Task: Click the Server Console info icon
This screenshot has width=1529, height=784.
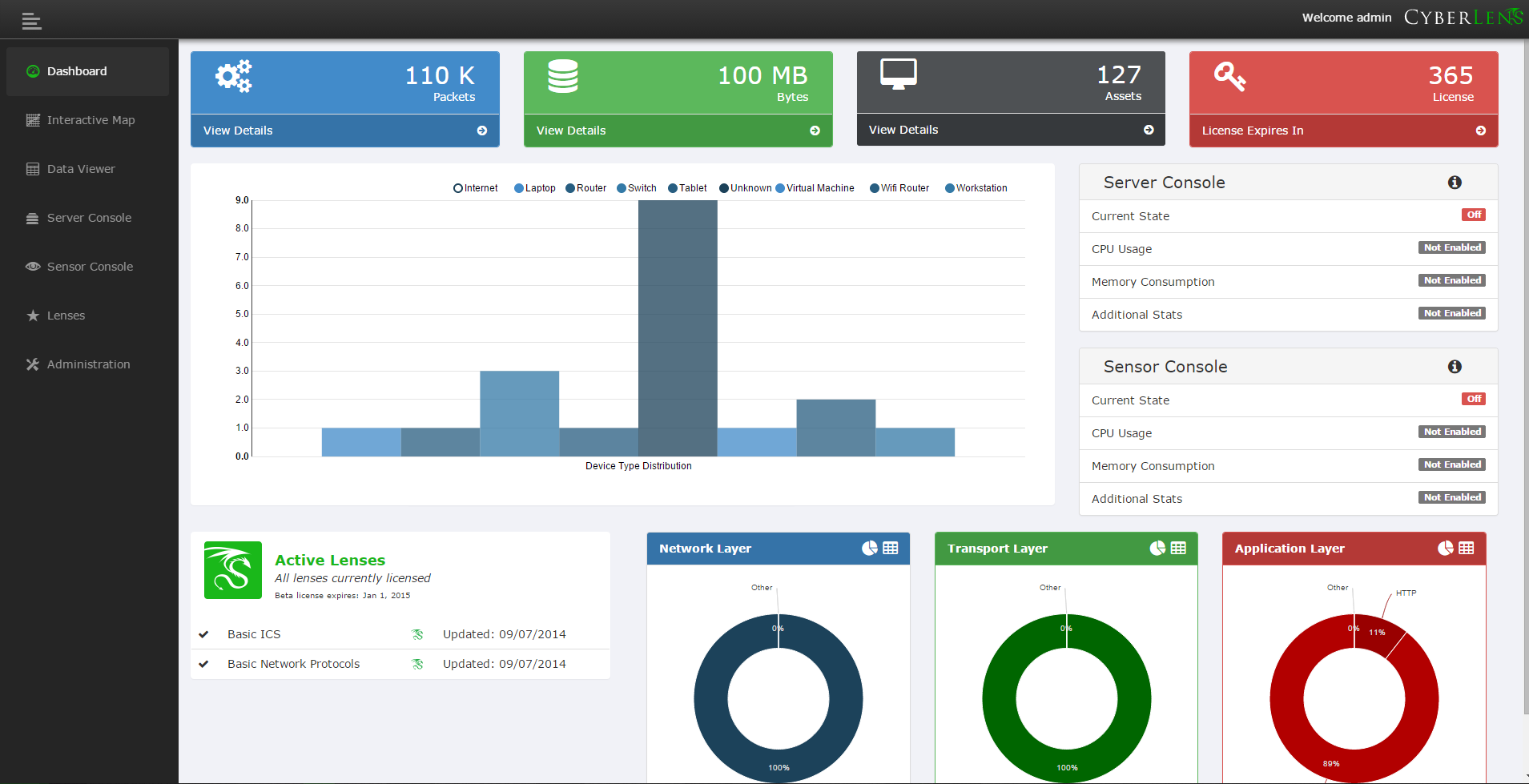Action: pos(1454,182)
